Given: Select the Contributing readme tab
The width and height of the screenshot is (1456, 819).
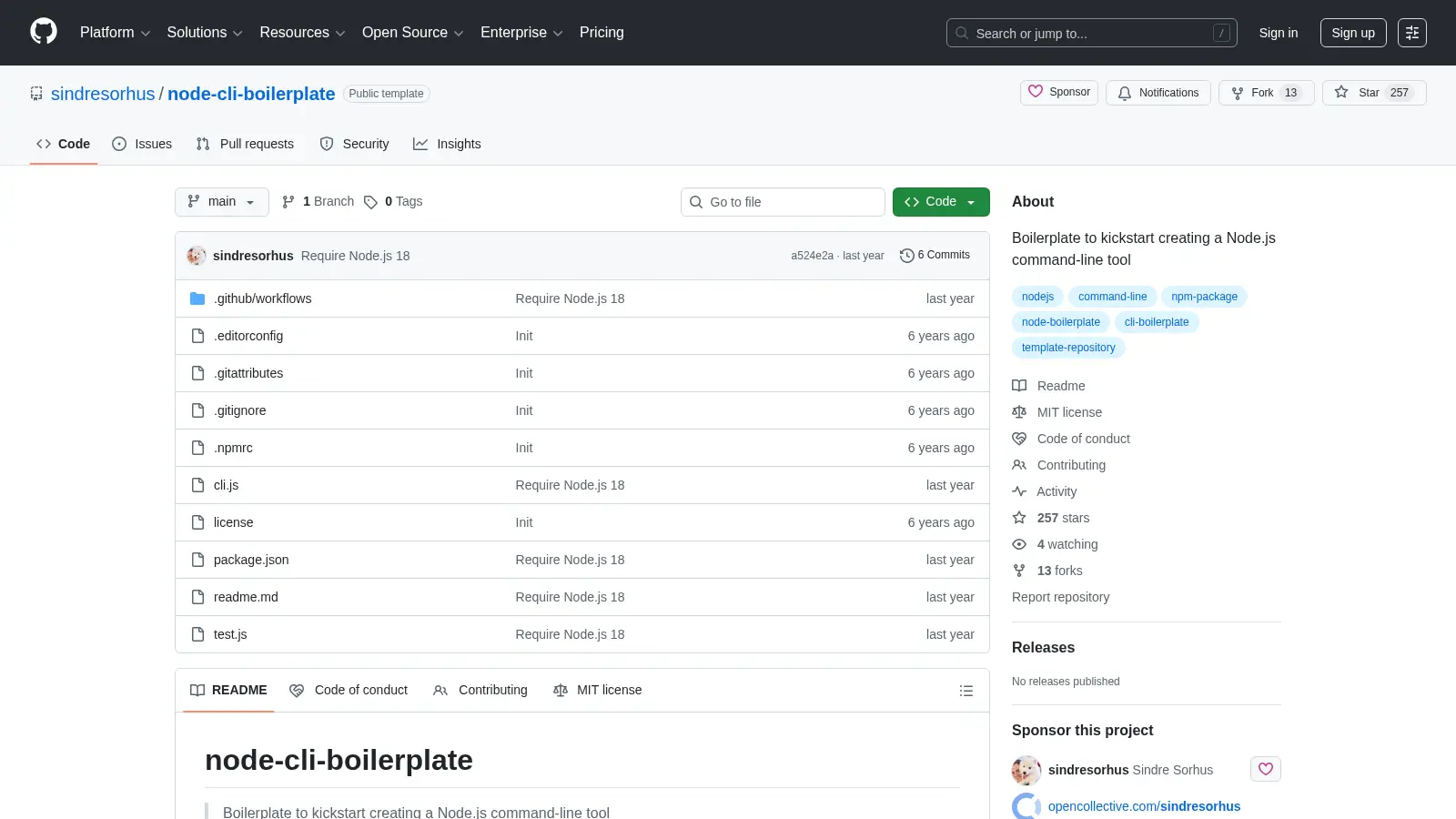Looking at the screenshot, I should coord(480,691).
